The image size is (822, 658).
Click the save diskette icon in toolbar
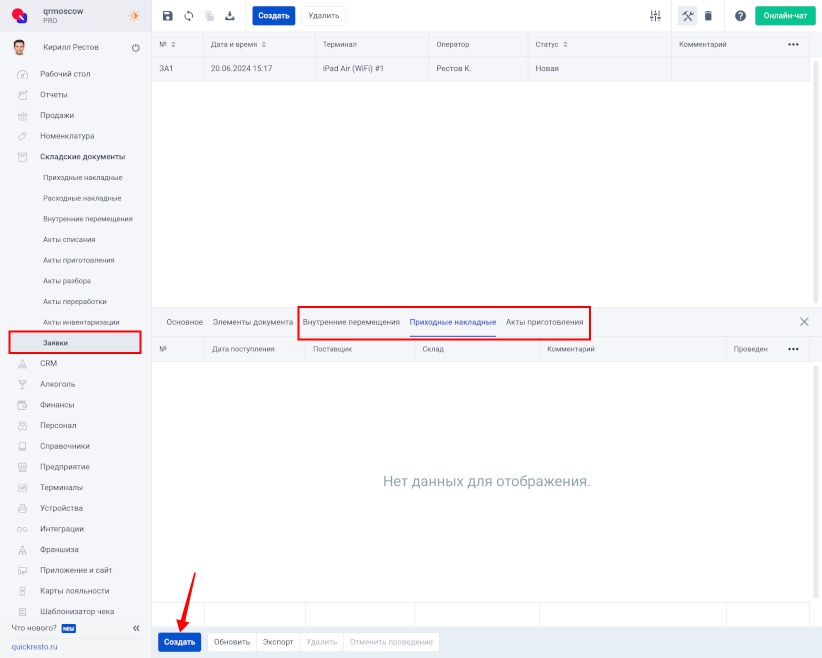168,16
